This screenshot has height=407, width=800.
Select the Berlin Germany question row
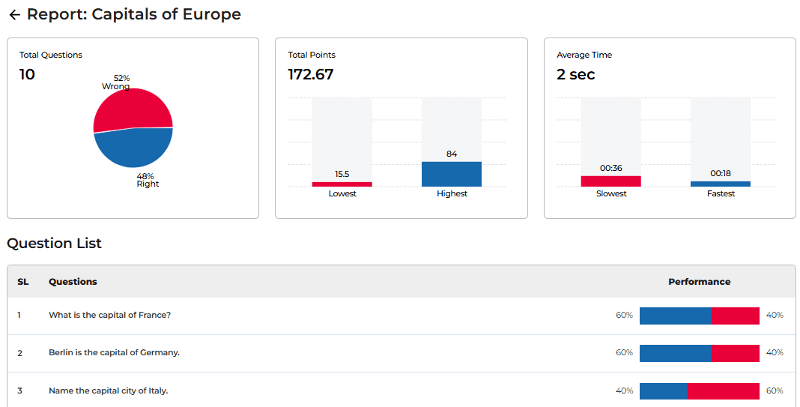[114, 352]
